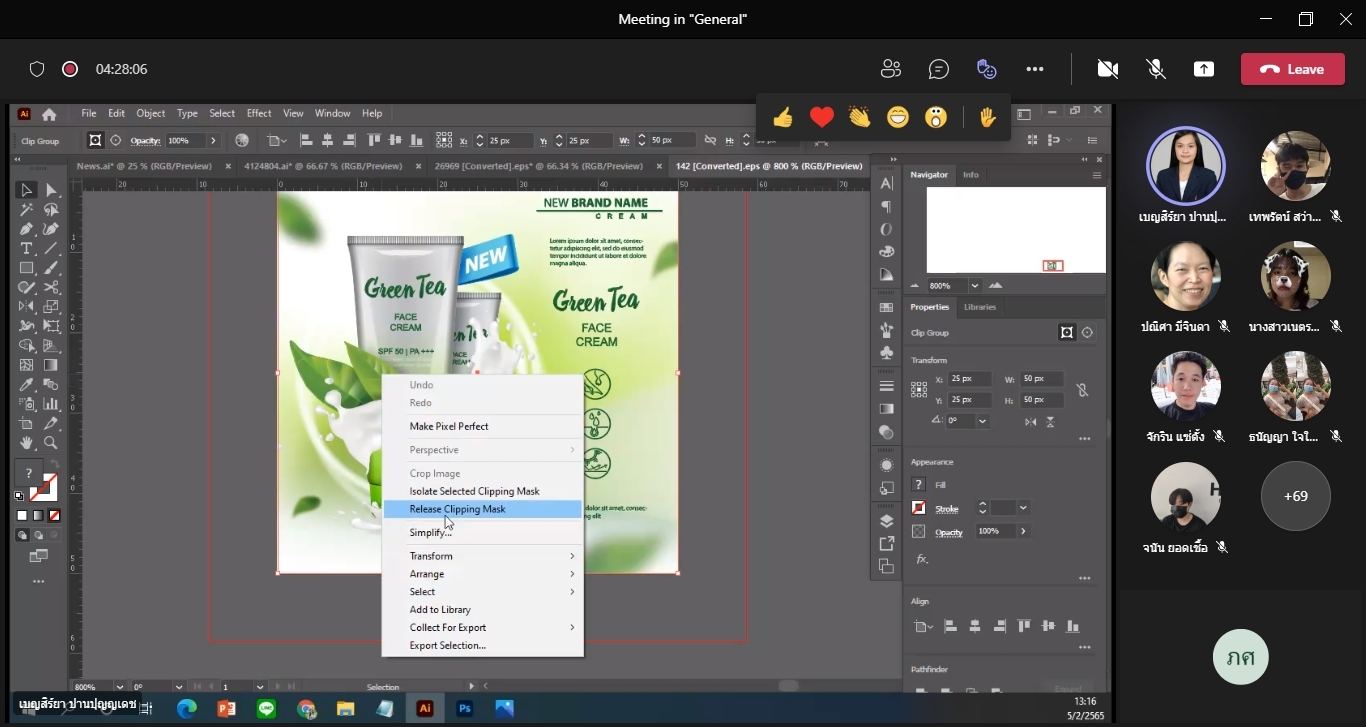The width and height of the screenshot is (1366, 727).
Task: Choose the Lasso tool
Action: click(x=51, y=210)
